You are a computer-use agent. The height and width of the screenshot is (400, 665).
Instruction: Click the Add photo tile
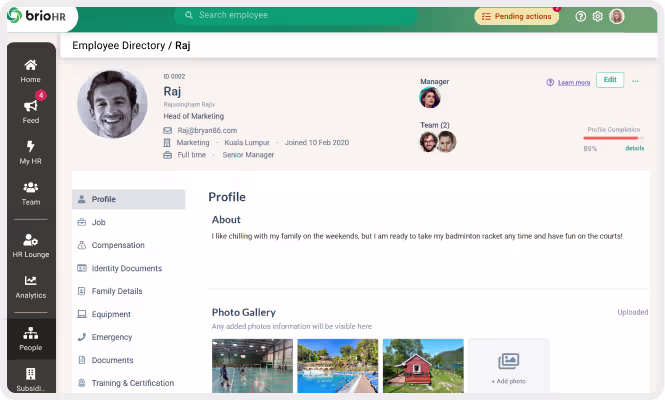pos(508,365)
